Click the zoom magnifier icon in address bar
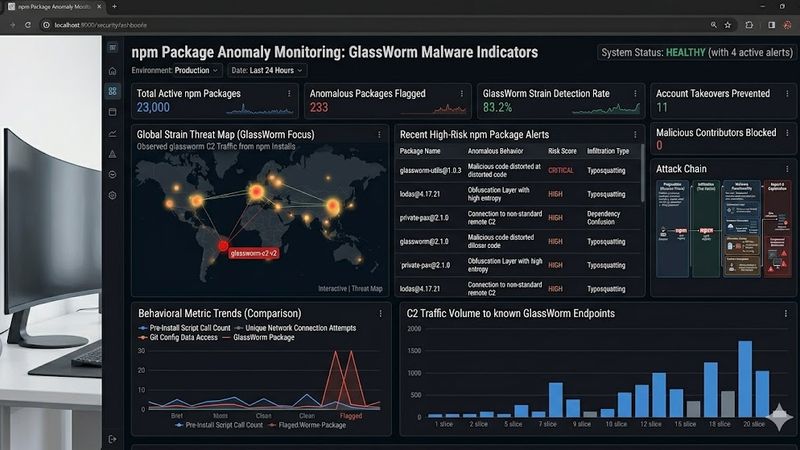 tap(713, 24)
